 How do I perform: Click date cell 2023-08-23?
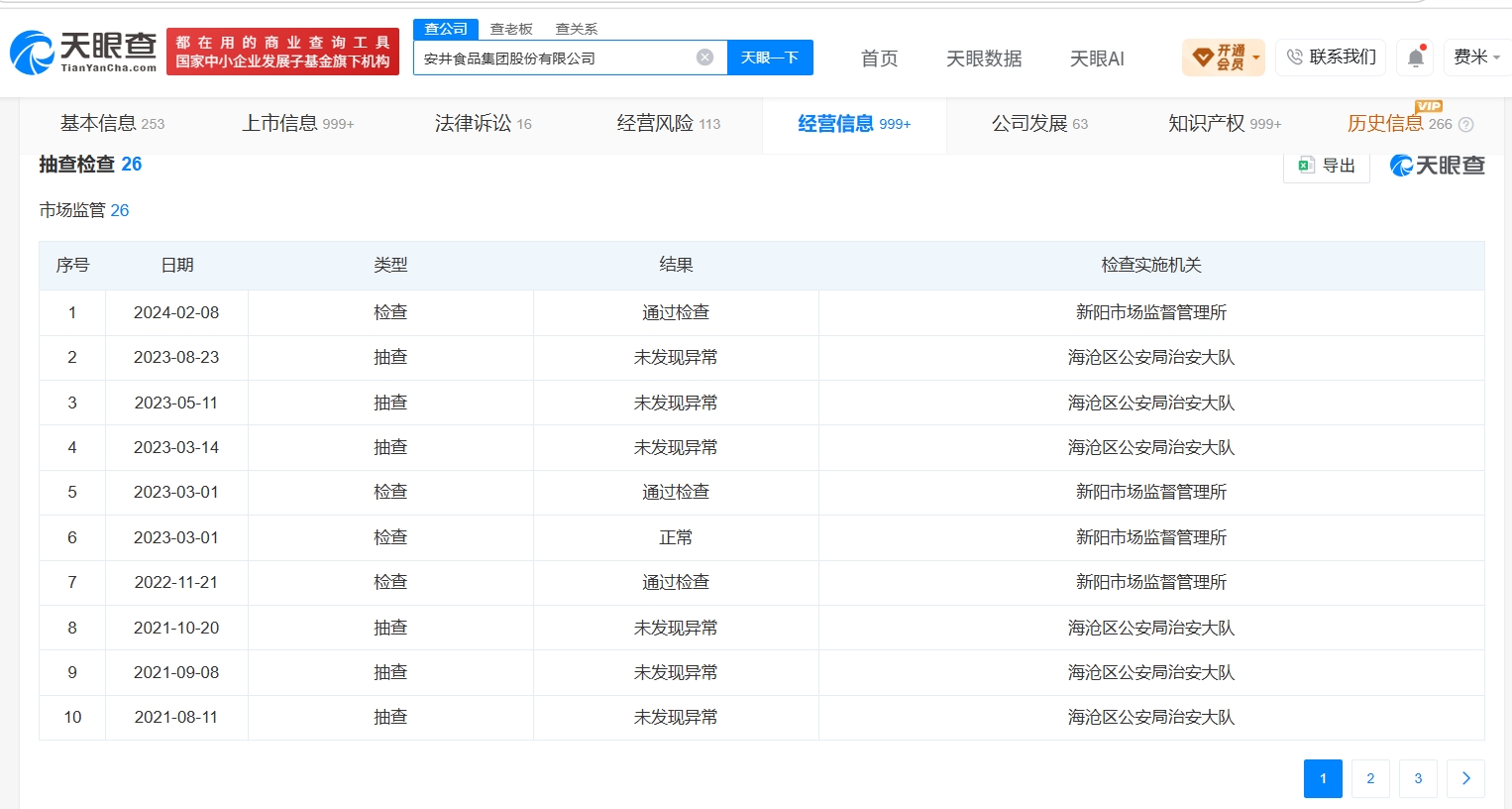click(176, 357)
